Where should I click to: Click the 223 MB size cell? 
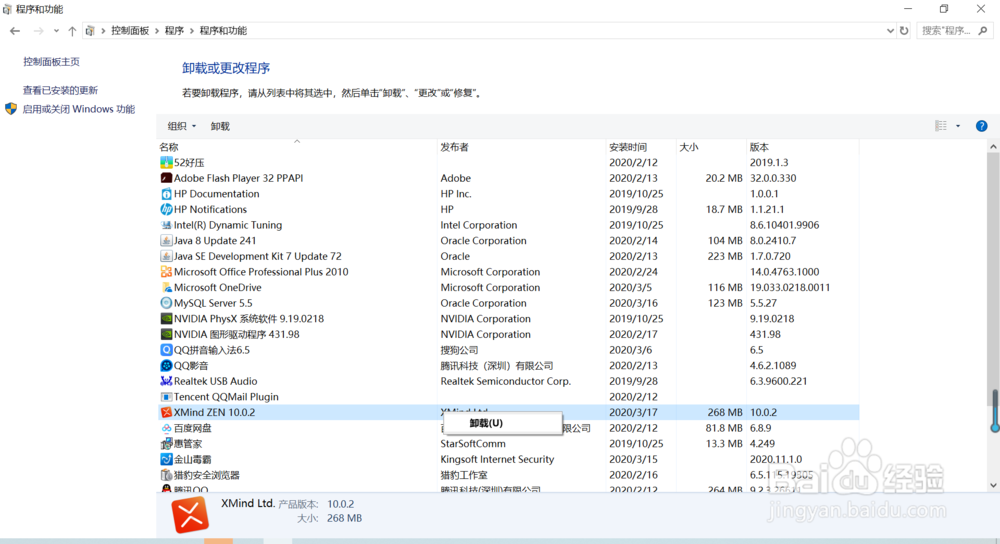[x=725, y=256]
